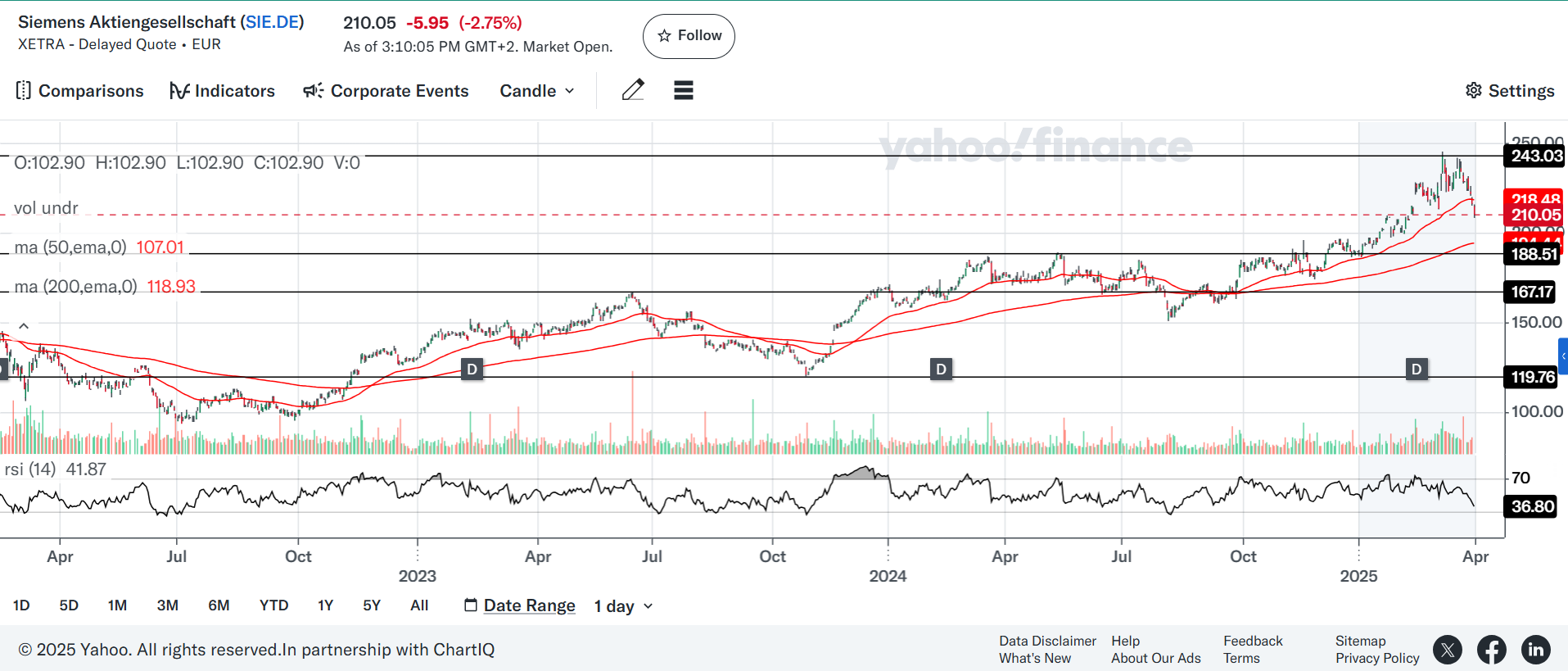
Task: Select the 'ma (50,ema,0)' legend label
Action: (x=70, y=247)
